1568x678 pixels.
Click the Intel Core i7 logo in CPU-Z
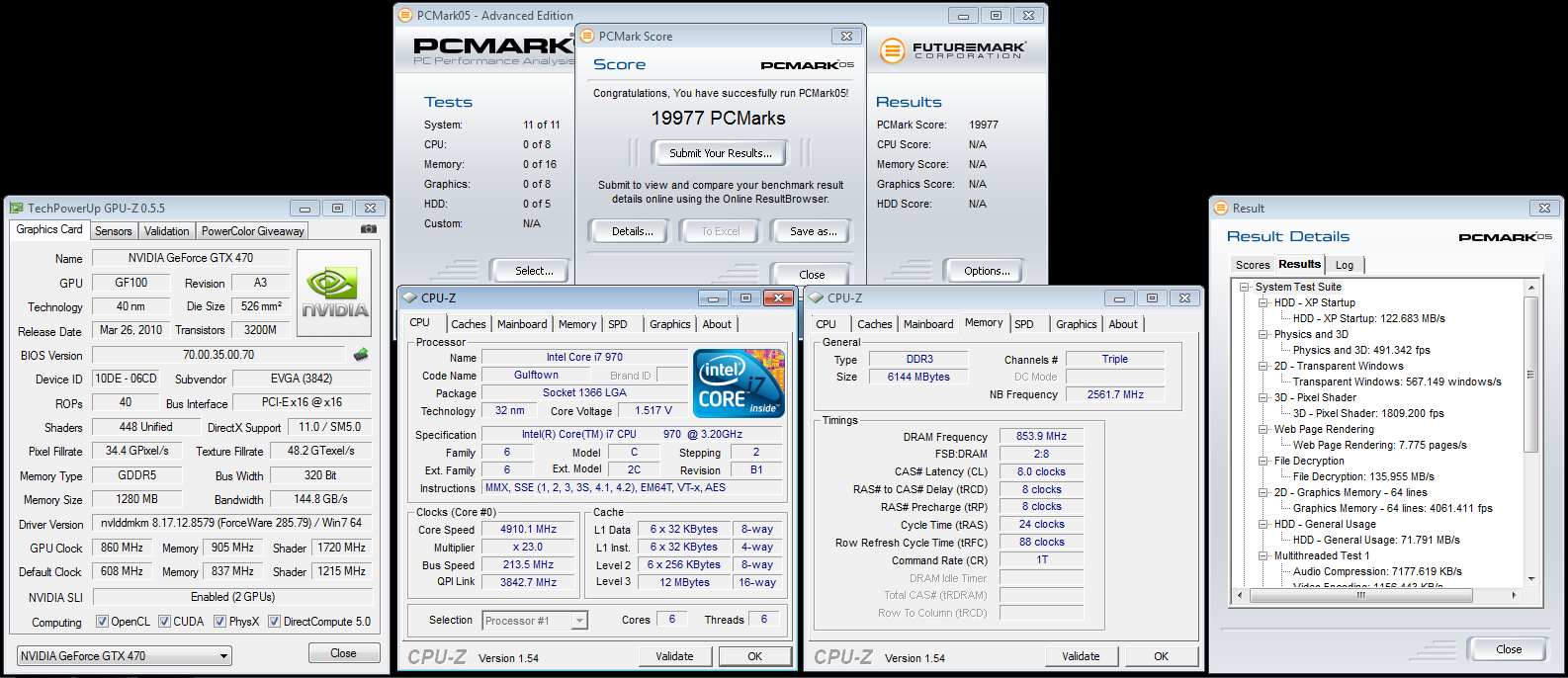[739, 382]
